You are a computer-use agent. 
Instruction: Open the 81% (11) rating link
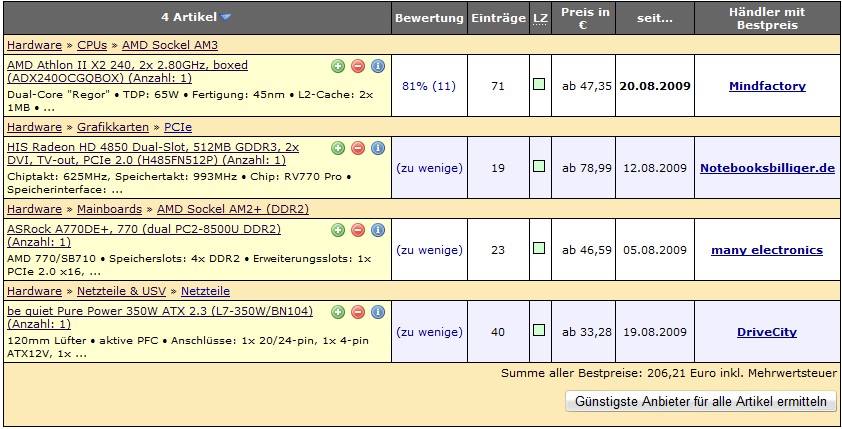(429, 86)
